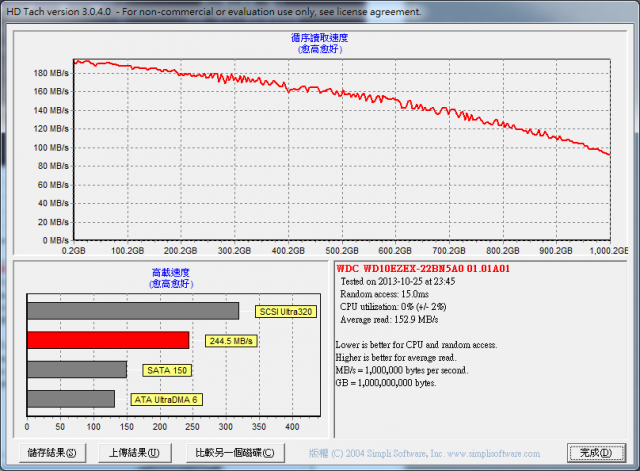The height and width of the screenshot is (471, 640).
Task: Click the 儲存結果(S) save results button
Action: [x=52, y=453]
